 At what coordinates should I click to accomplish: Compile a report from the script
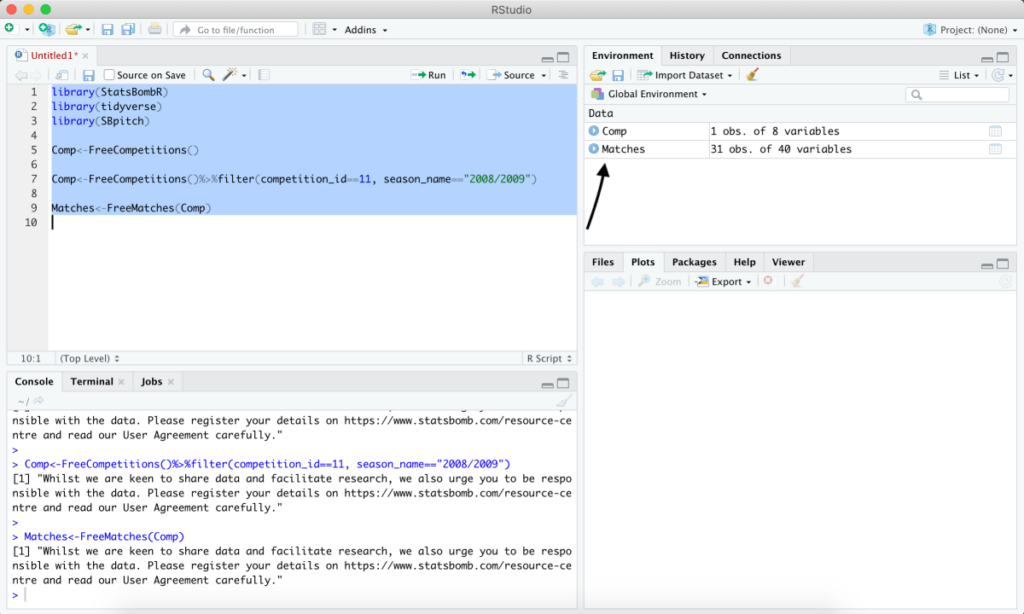click(264, 75)
